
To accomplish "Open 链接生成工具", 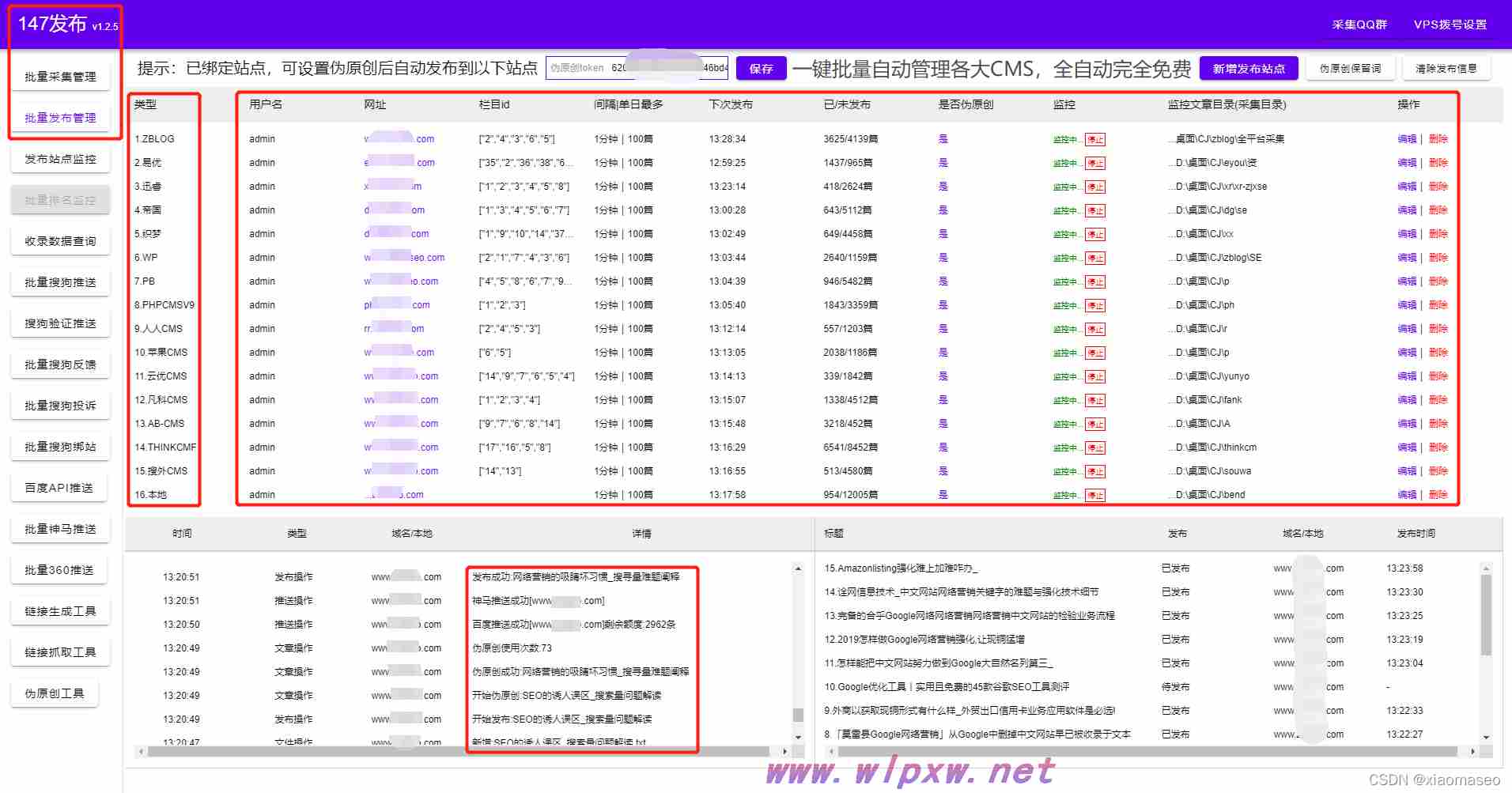I will click(x=60, y=611).
